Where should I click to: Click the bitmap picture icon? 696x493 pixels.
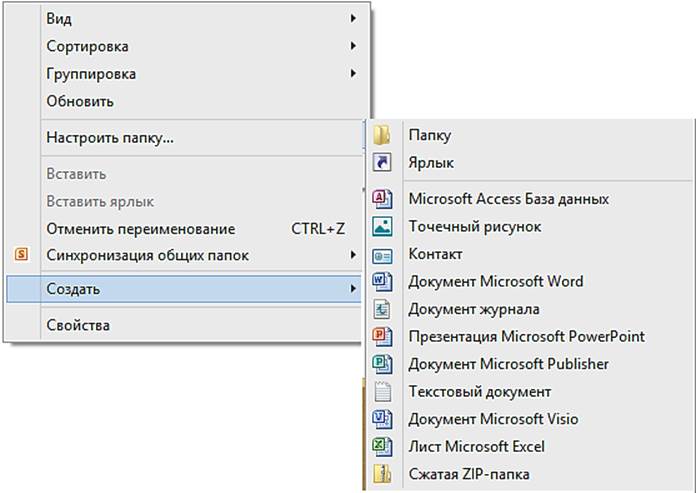382,226
